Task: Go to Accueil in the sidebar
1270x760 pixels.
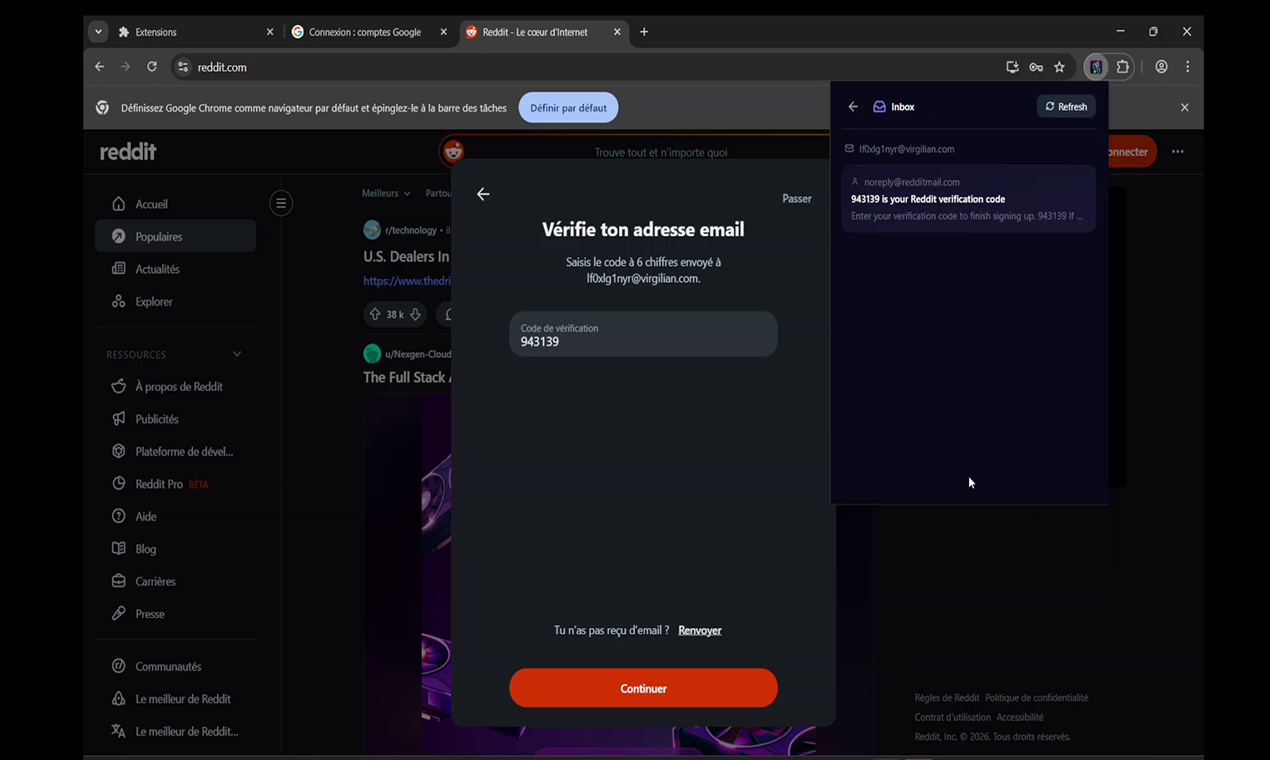Action: [175, 204]
